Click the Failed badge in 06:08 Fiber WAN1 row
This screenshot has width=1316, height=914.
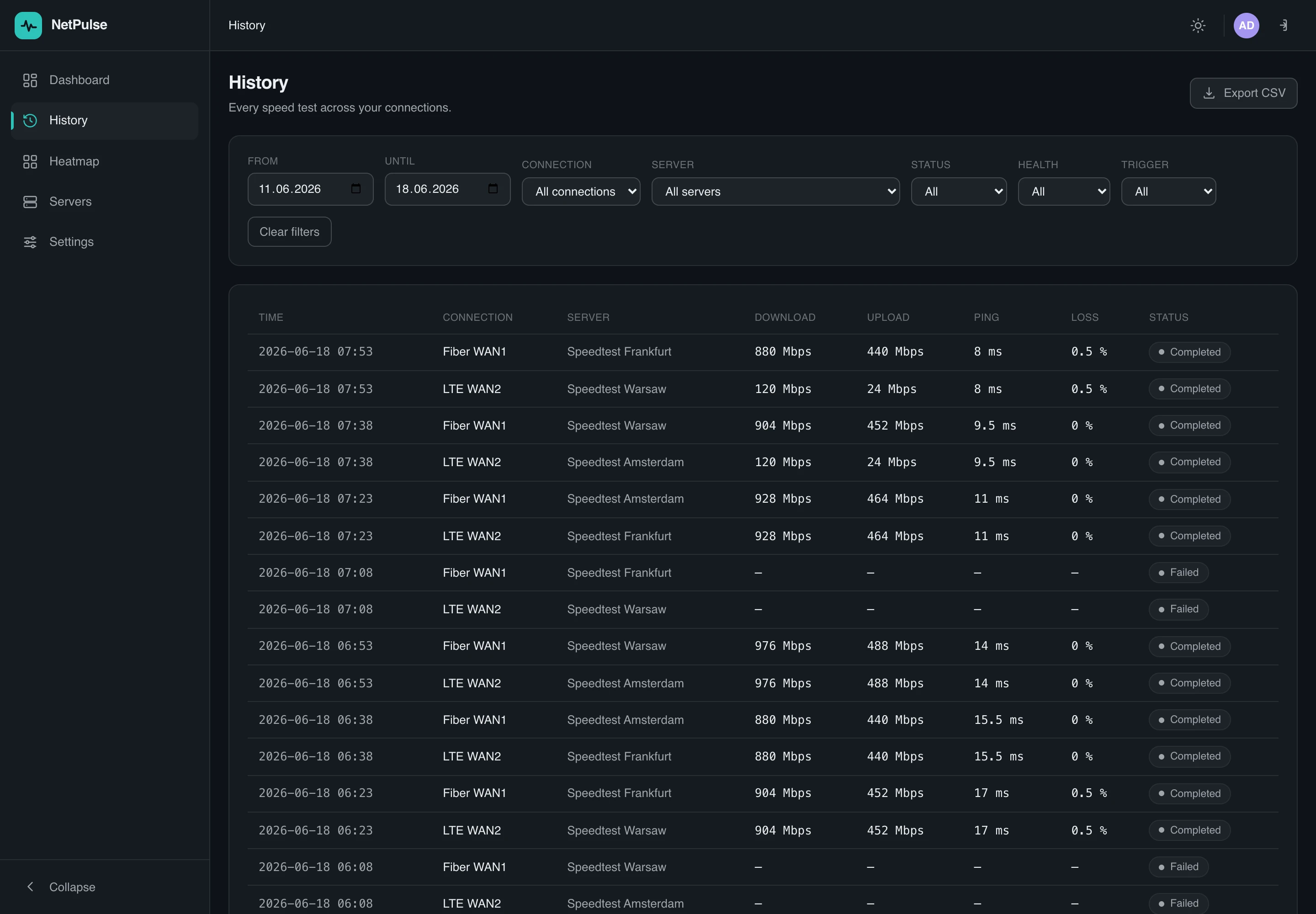coord(1178,867)
